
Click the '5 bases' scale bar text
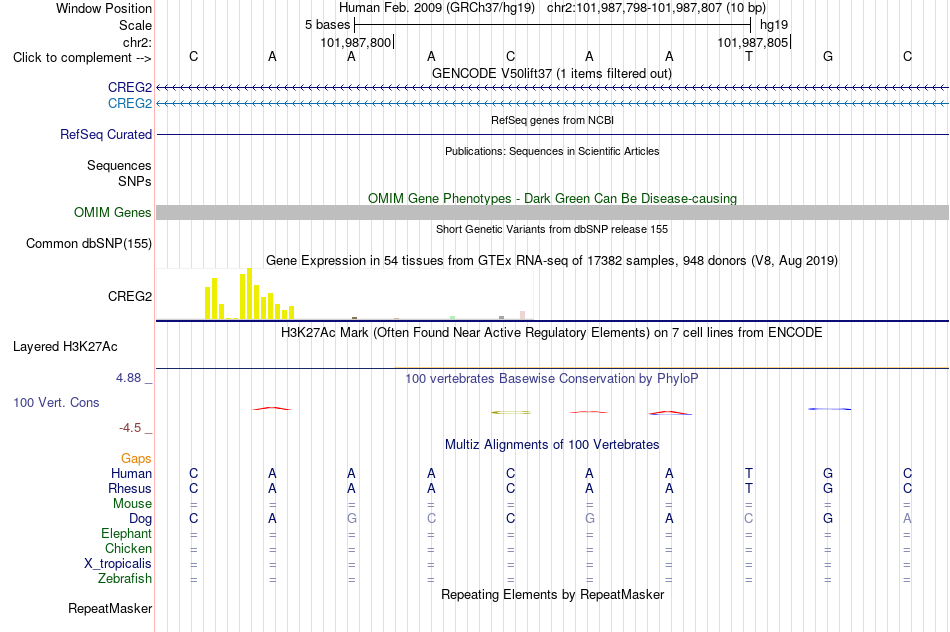coord(328,25)
